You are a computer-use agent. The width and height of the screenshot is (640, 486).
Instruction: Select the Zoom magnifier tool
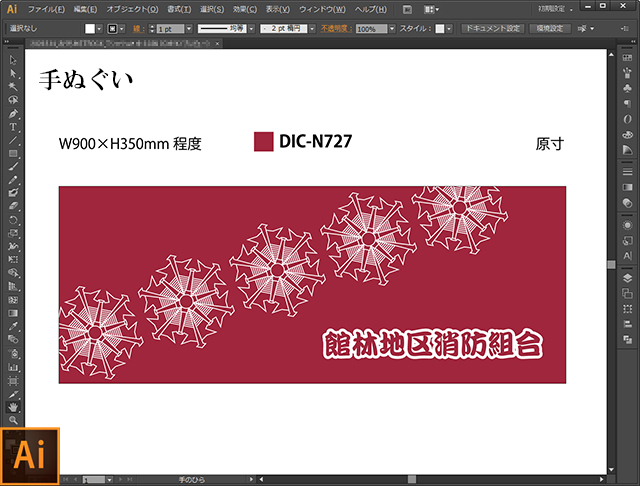click(14, 420)
